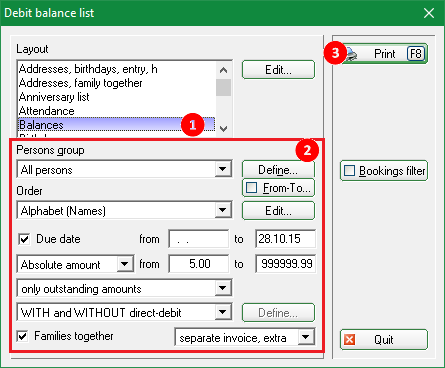445x368 pixels.
Task: Select the Balances layout entry
Action: 117,125
